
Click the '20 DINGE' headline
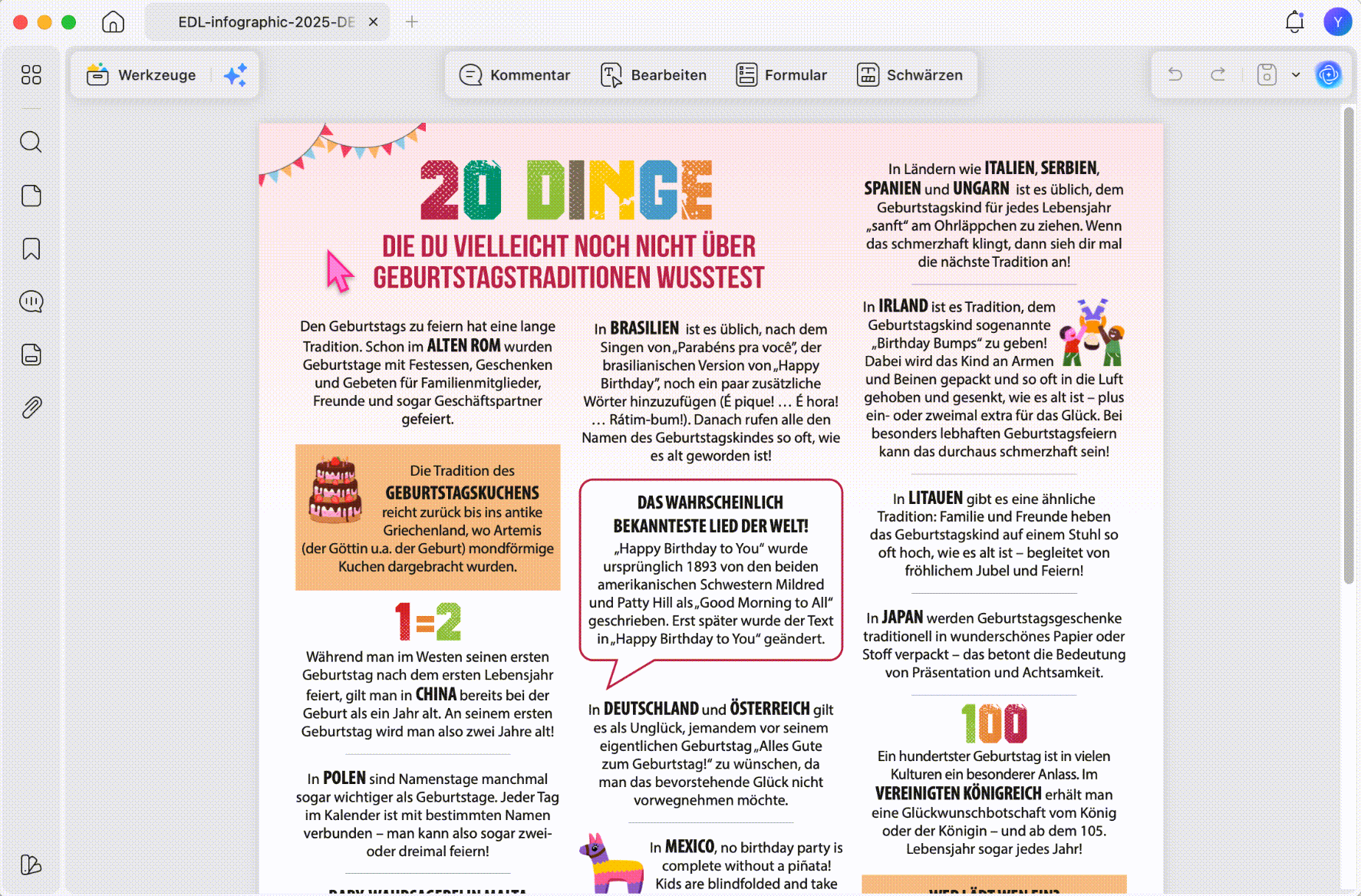(566, 190)
